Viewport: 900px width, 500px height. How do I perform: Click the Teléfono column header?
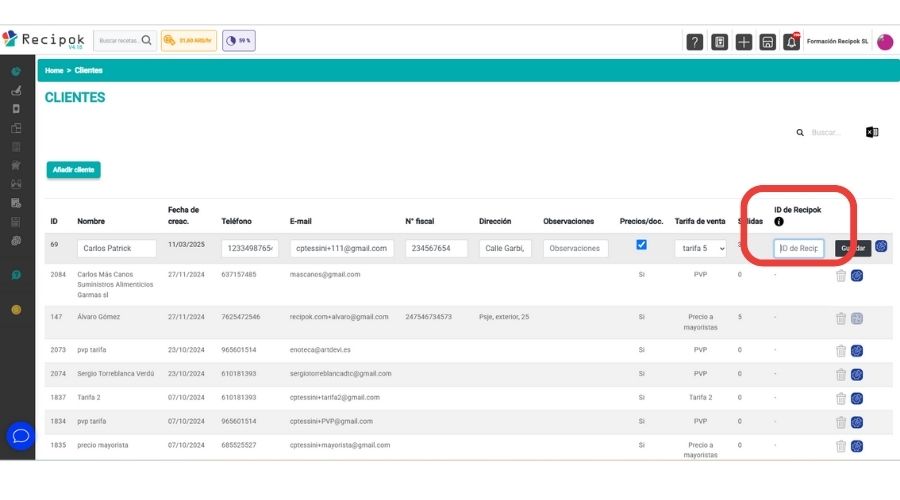point(236,221)
